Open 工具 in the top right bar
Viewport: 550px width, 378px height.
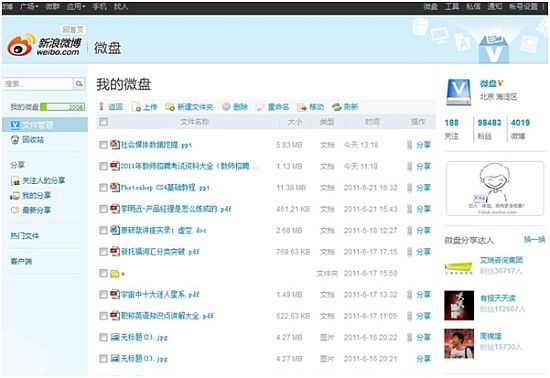tap(451, 7)
